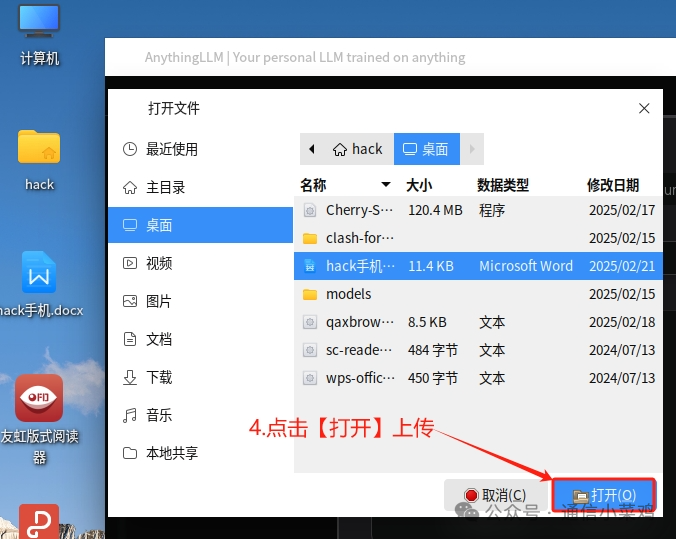Viewport: 676px width, 539px height.
Task: Click the hack手机… document icon
Action: coord(310,266)
